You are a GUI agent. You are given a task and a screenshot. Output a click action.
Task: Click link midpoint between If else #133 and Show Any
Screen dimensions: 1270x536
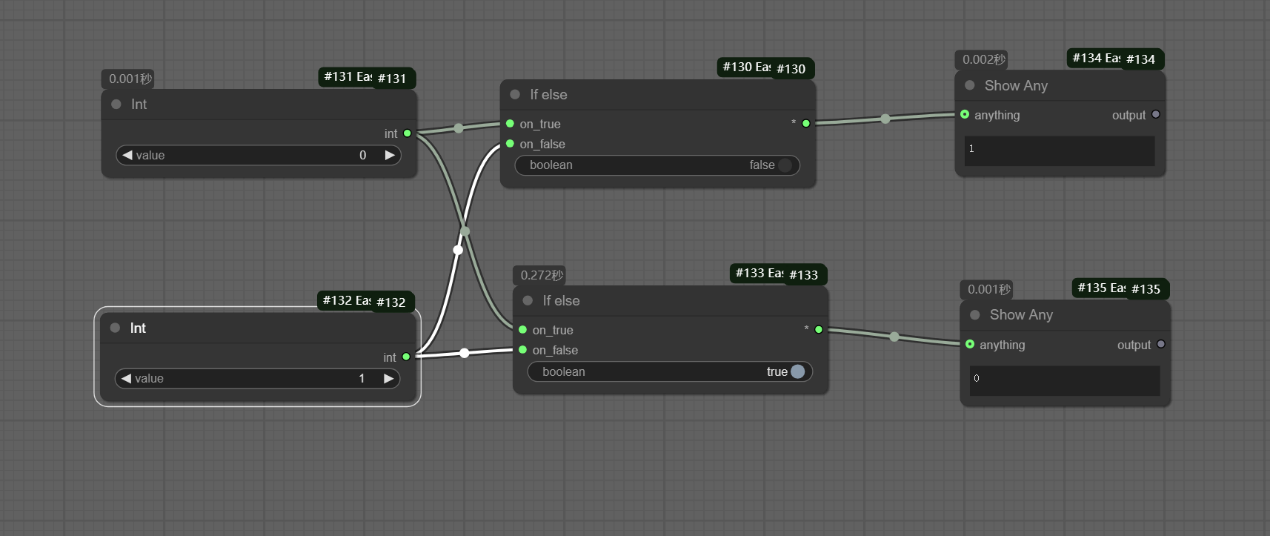tap(894, 337)
